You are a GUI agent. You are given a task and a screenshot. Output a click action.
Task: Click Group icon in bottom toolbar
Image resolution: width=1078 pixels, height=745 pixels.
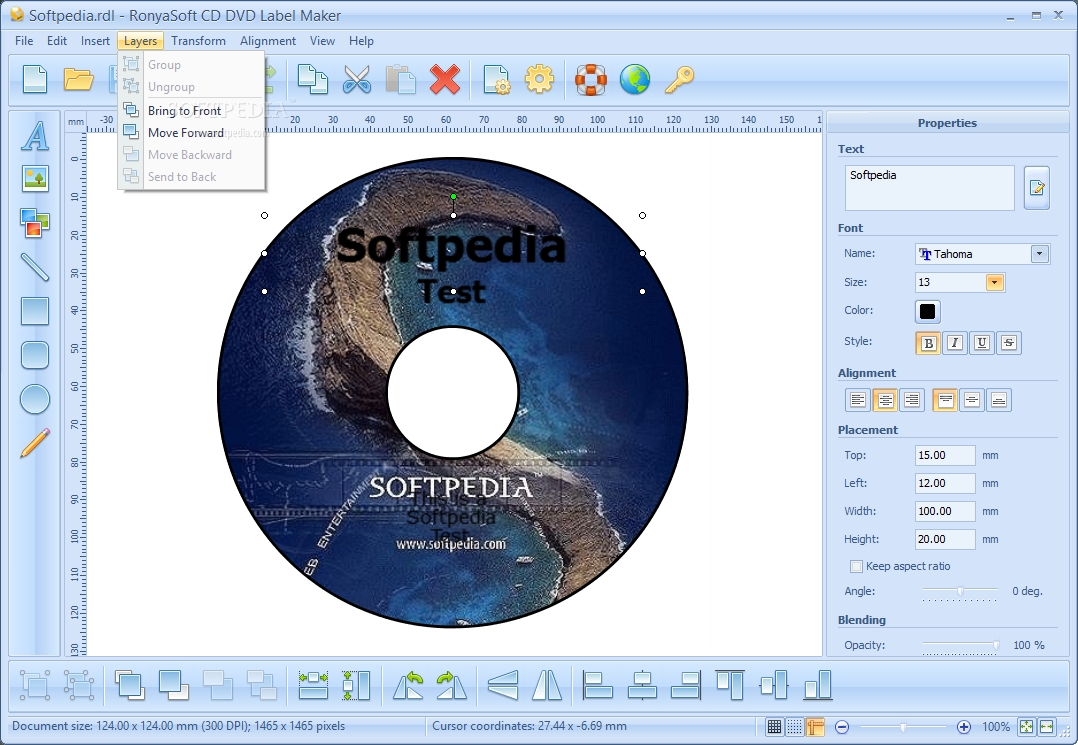(x=35, y=685)
